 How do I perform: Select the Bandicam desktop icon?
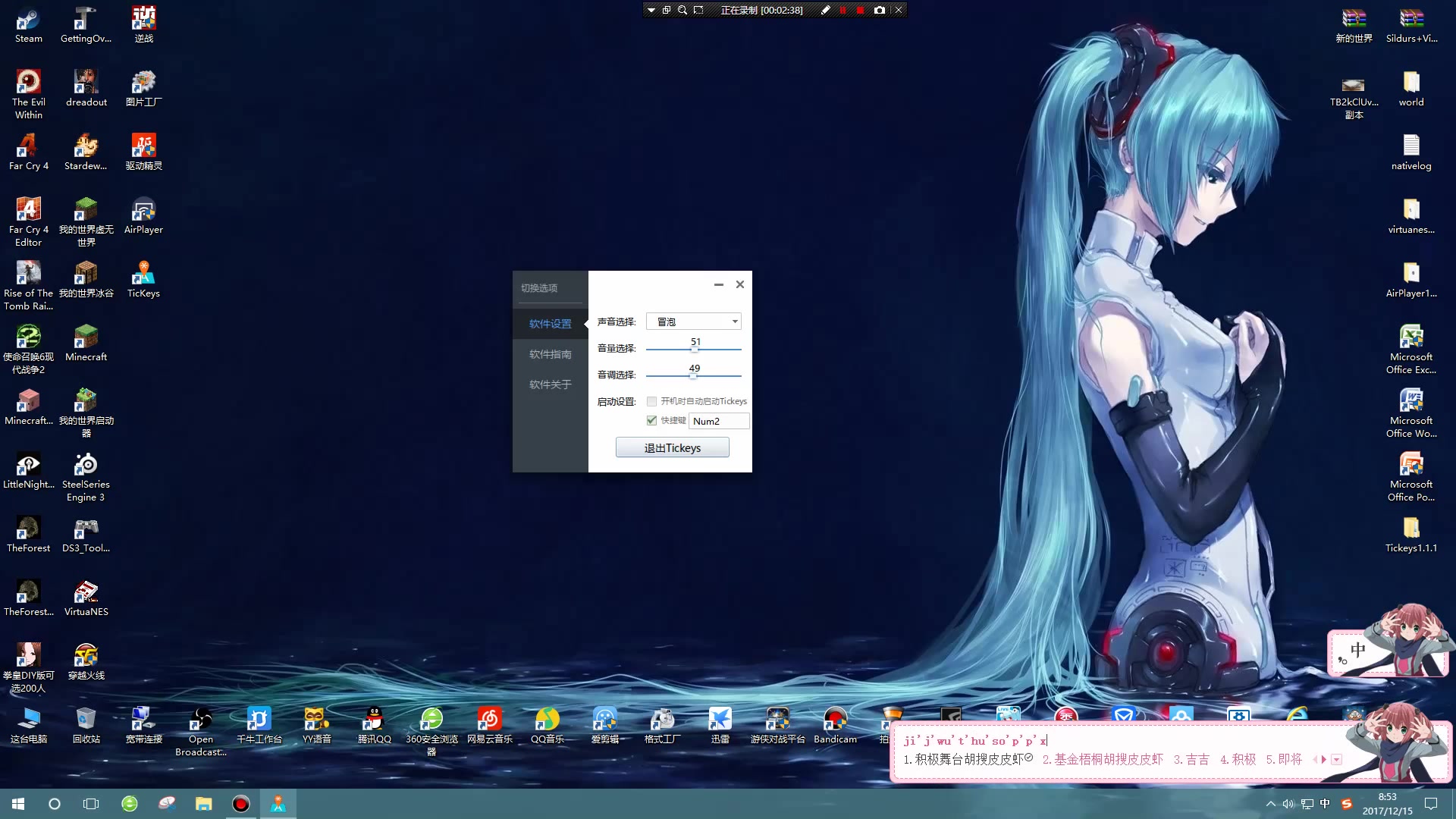[835, 725]
